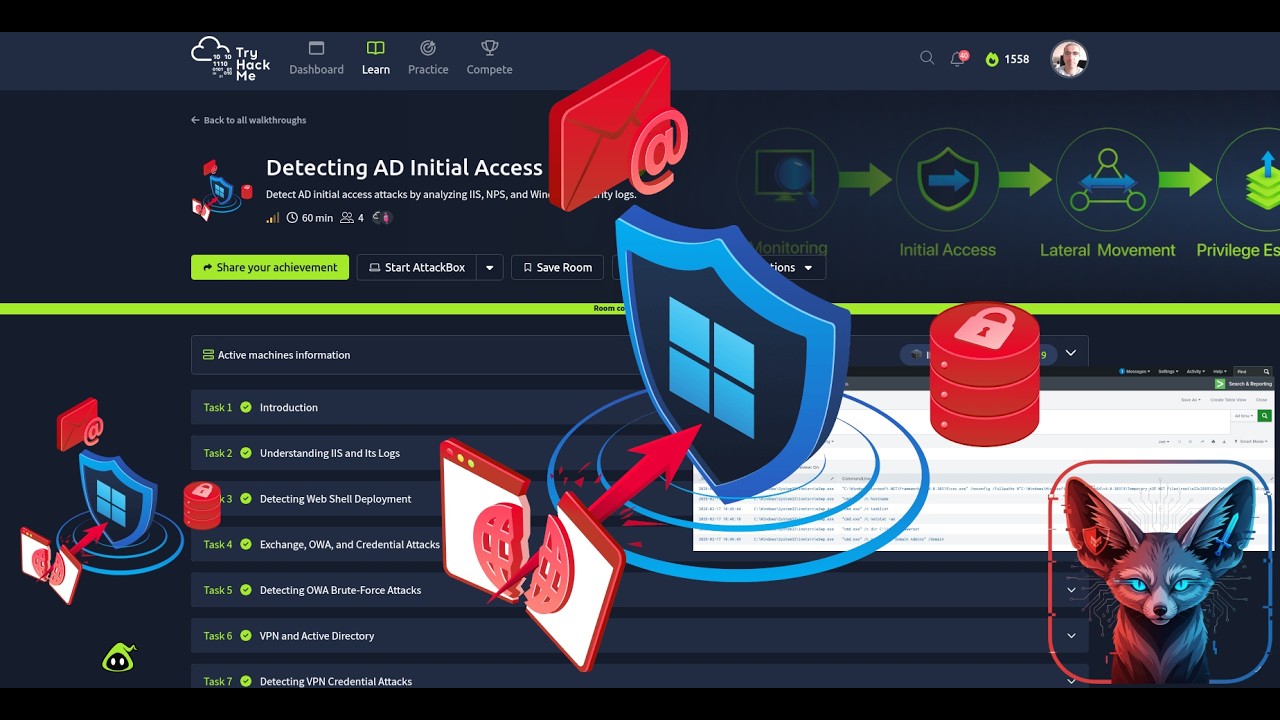Click the green streak flame icon

coord(992,59)
